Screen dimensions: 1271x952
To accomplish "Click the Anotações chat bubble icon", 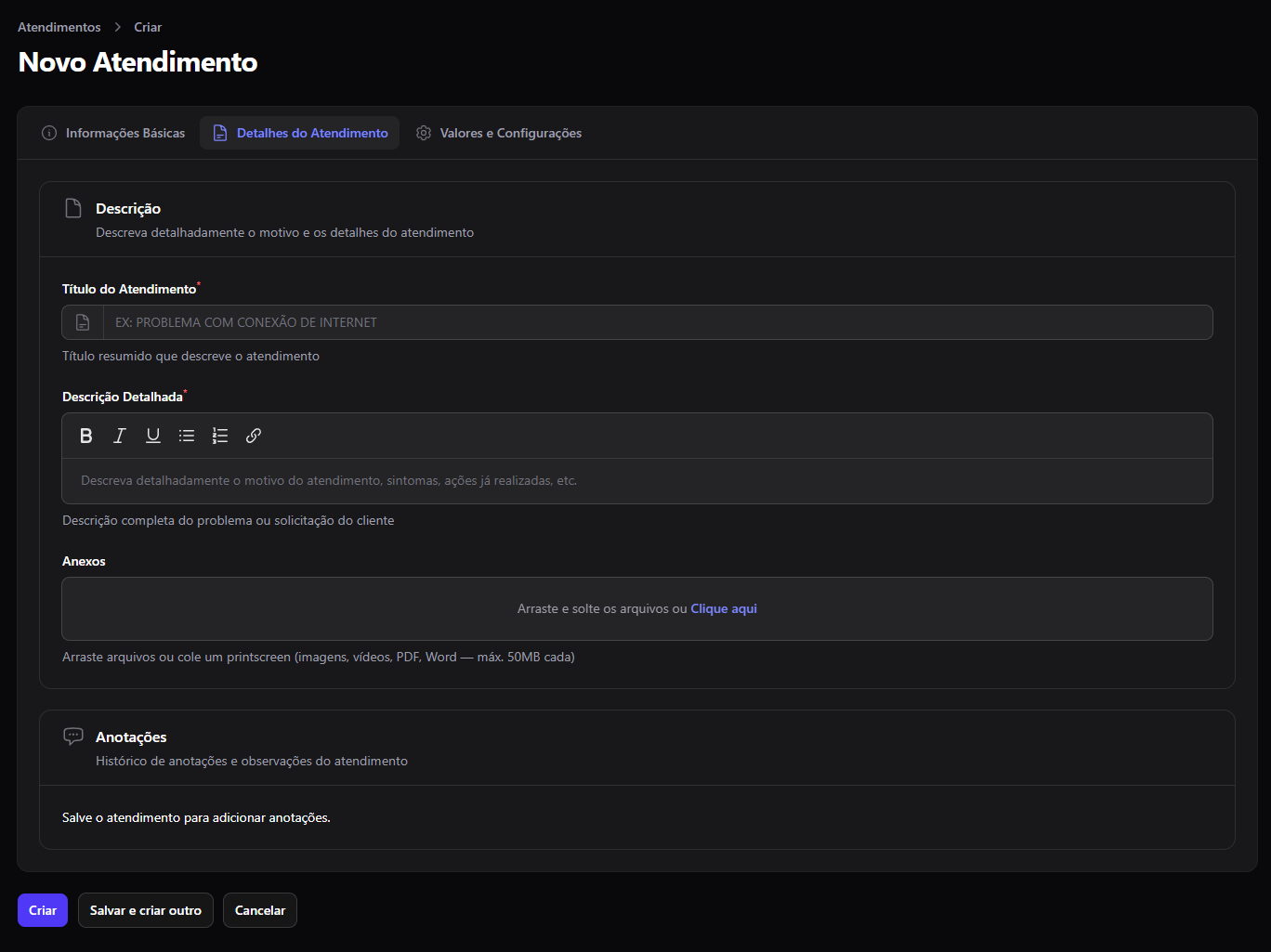I will point(73,737).
